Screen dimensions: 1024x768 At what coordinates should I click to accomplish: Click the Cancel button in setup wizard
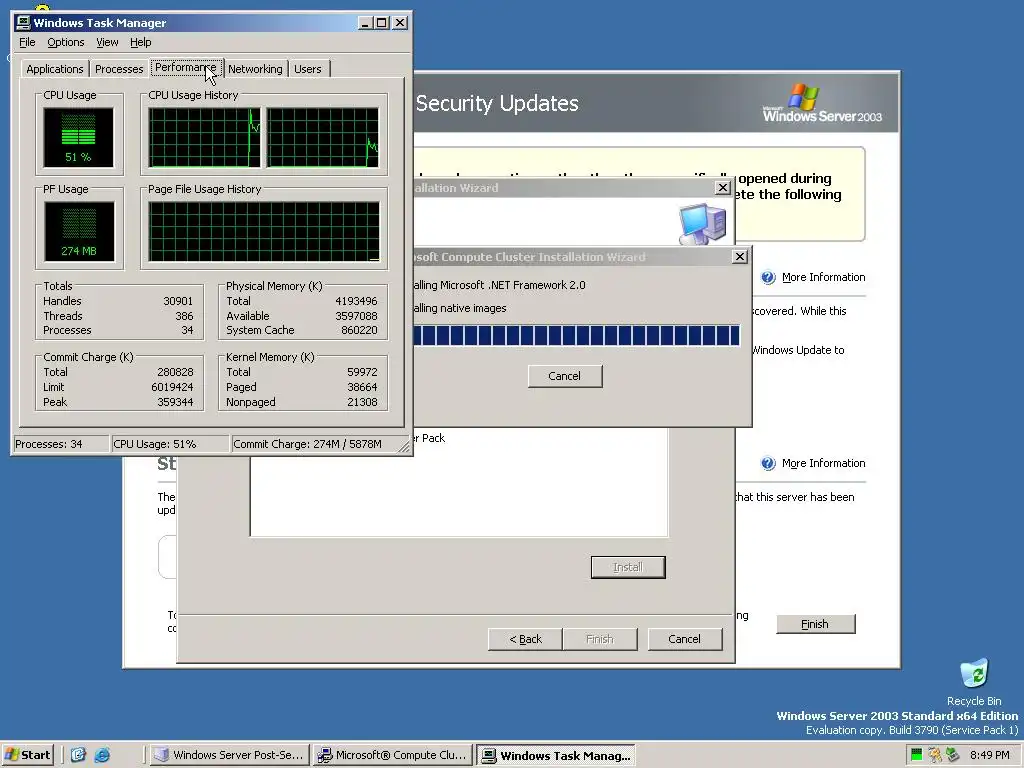pos(684,639)
